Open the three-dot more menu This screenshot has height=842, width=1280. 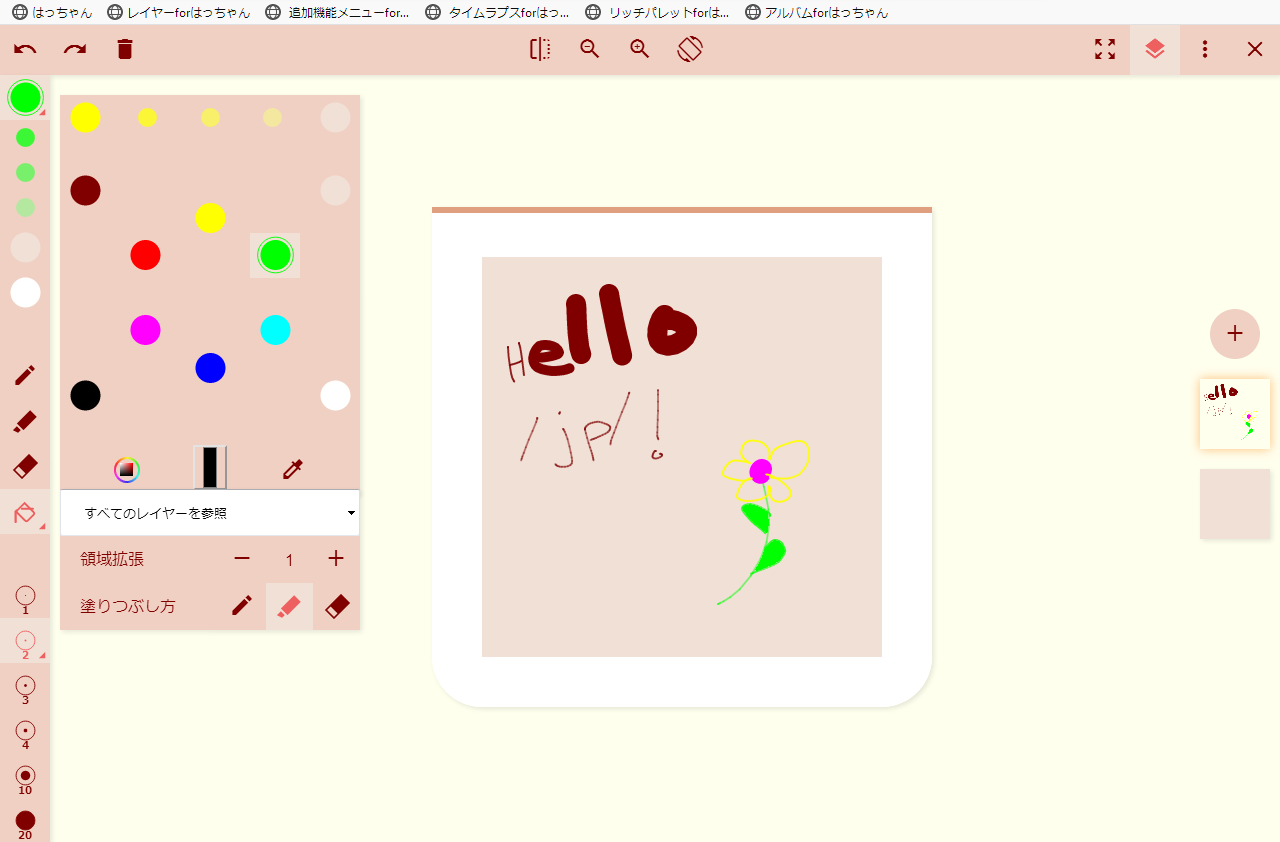(1205, 49)
